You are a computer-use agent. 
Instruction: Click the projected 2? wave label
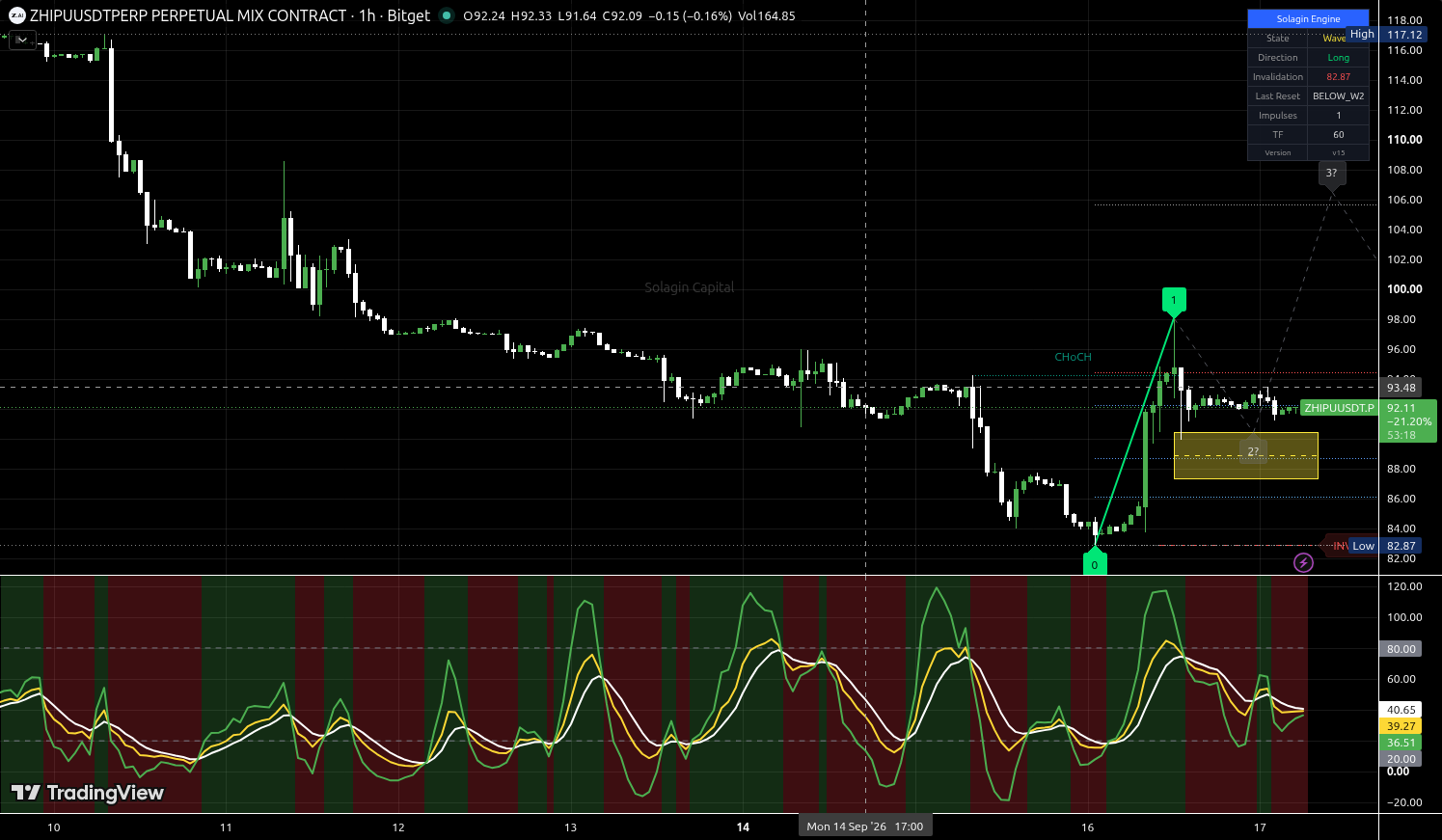point(1253,450)
